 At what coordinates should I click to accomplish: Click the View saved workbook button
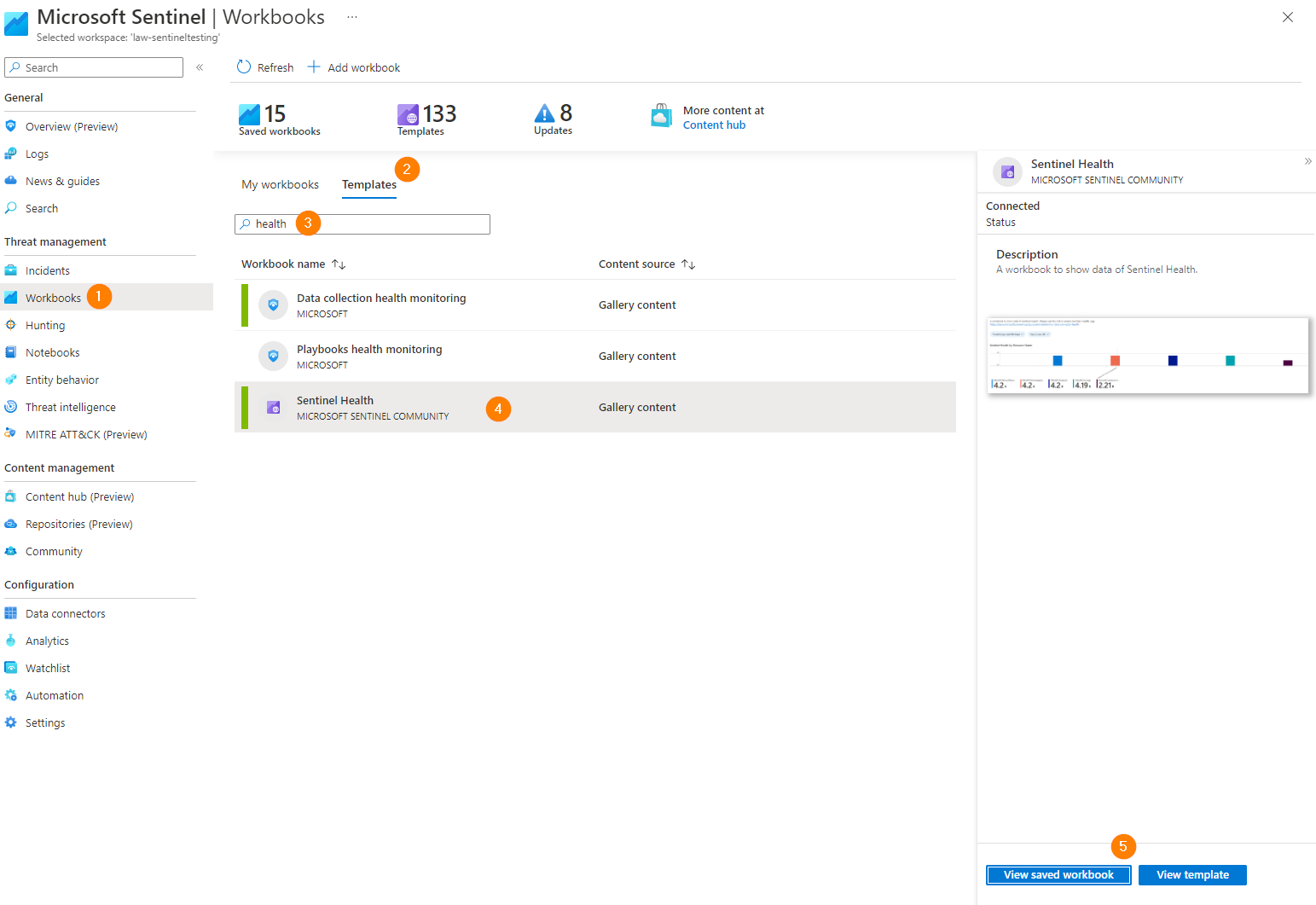point(1058,875)
